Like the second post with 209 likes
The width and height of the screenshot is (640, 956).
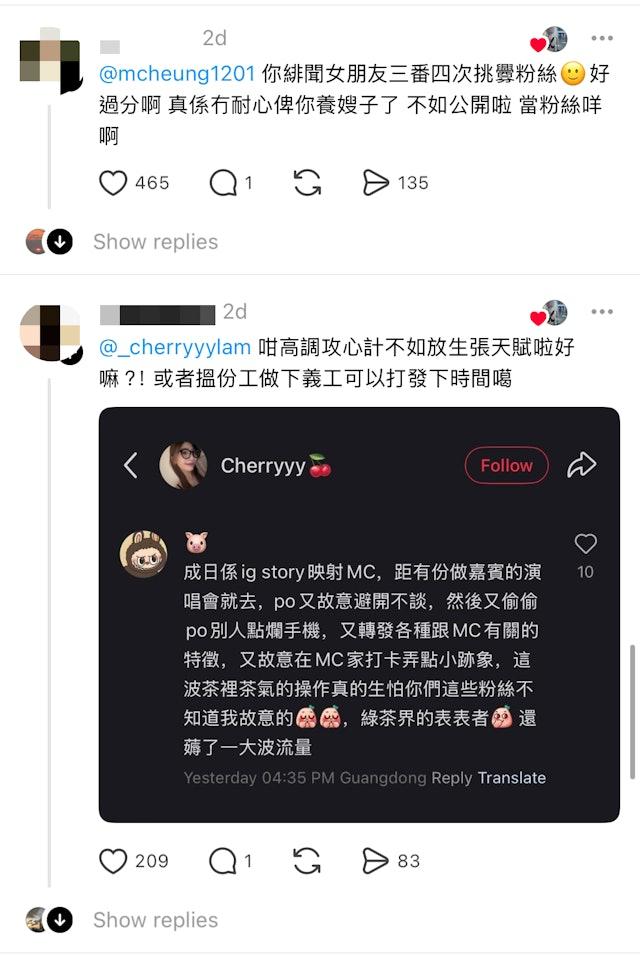click(113, 861)
